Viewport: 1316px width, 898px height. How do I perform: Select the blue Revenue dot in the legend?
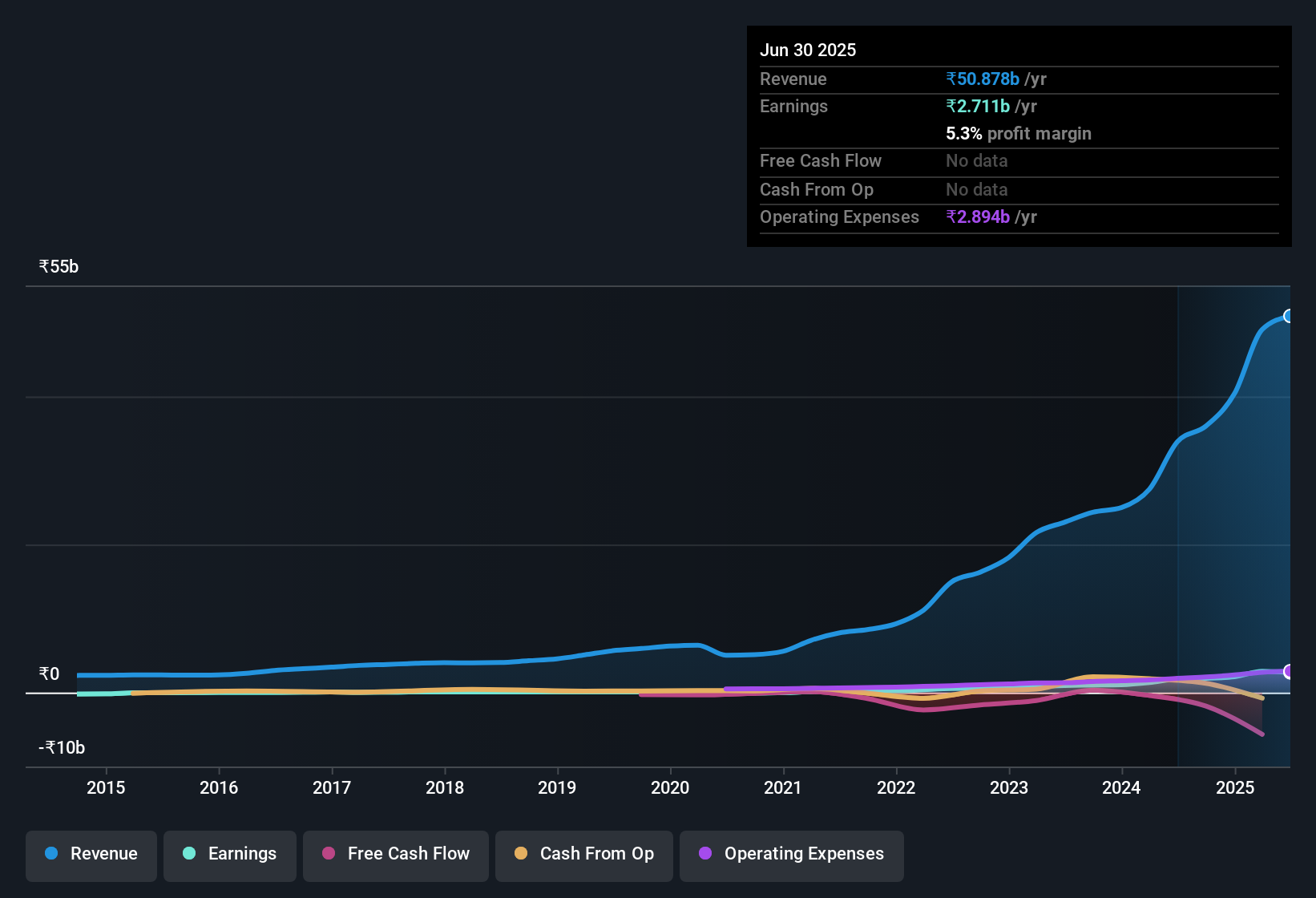[x=50, y=854]
